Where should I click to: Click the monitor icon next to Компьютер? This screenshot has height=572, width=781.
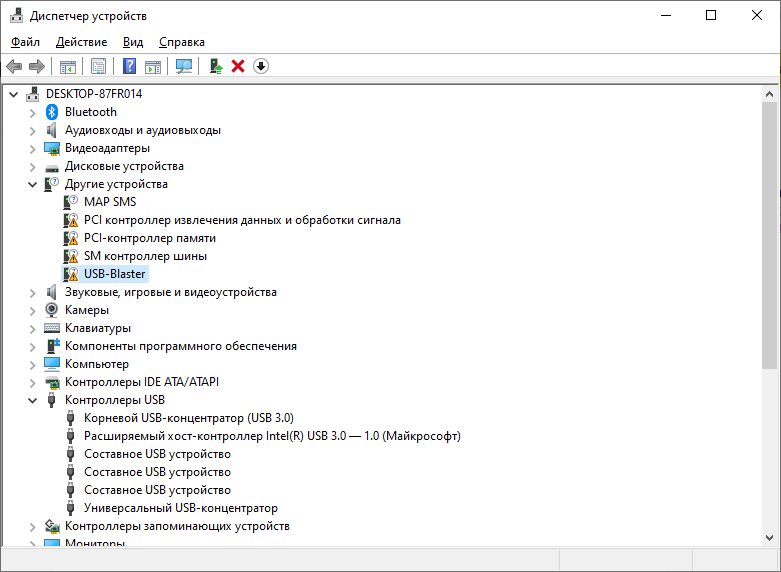52,364
